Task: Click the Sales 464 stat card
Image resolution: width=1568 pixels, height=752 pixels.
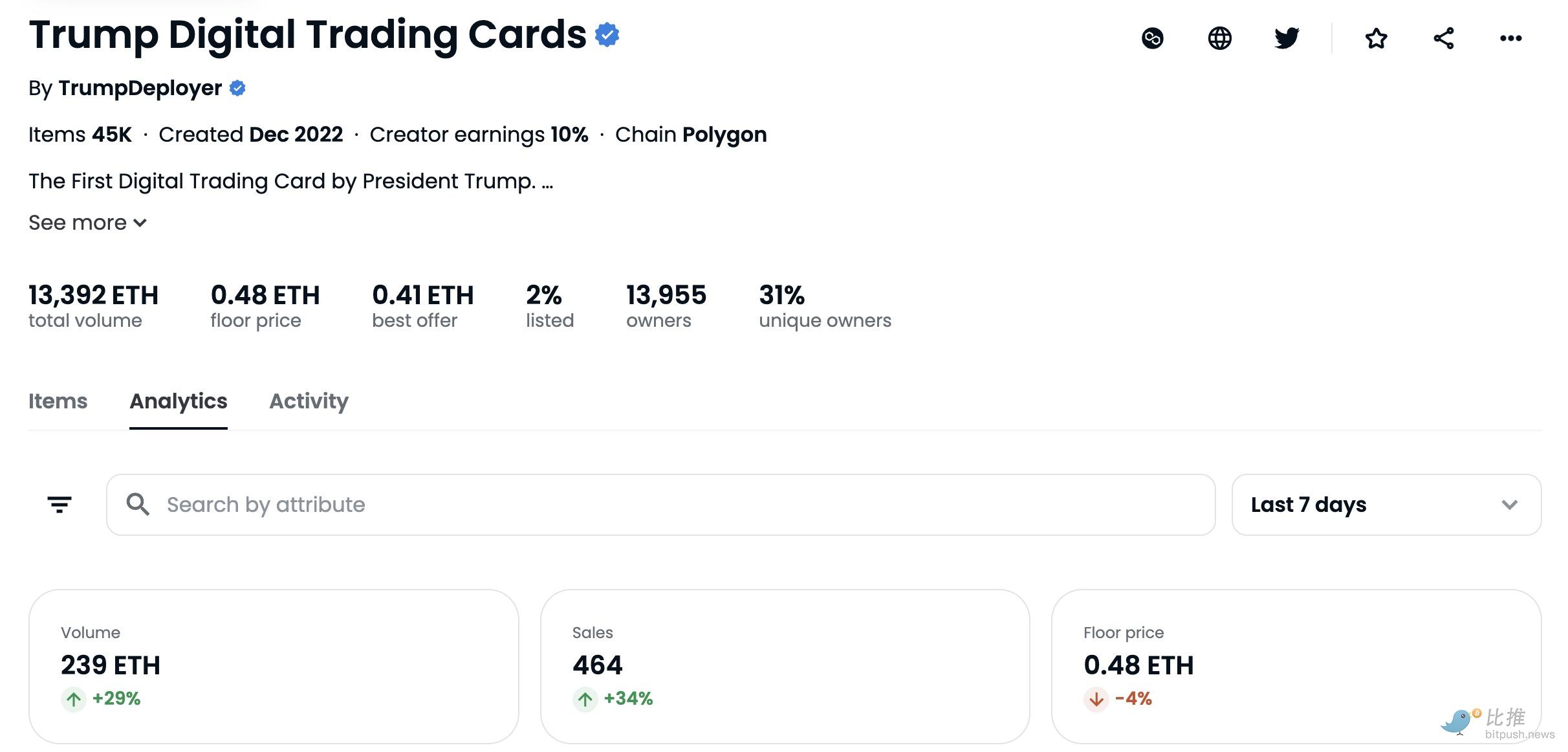Action: click(x=785, y=666)
